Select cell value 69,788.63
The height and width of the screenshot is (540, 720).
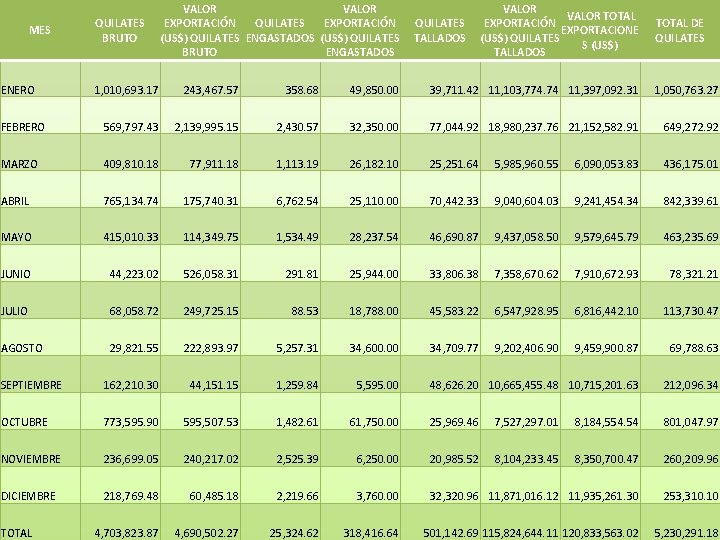click(x=694, y=348)
